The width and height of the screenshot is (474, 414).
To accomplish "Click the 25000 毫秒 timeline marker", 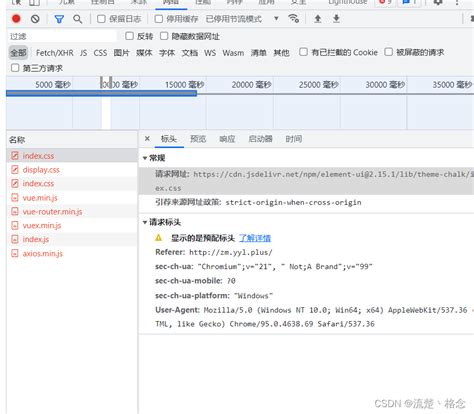I will click(319, 84).
